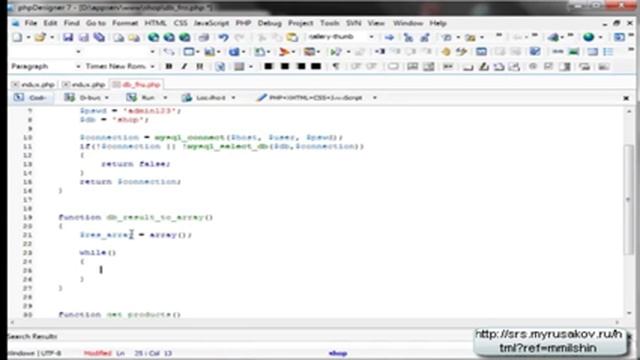Click the Cut scissors icon
The height and width of the screenshot is (360, 640).
262,37
